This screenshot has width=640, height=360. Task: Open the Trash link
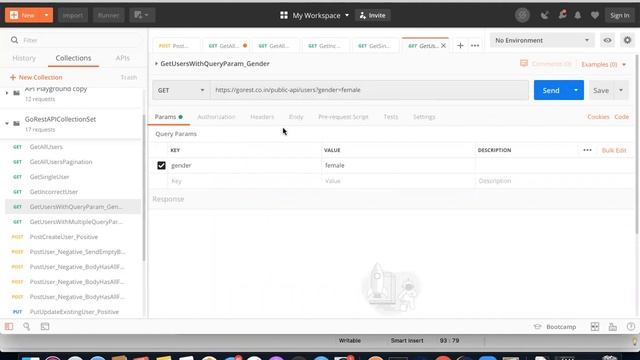tap(129, 77)
